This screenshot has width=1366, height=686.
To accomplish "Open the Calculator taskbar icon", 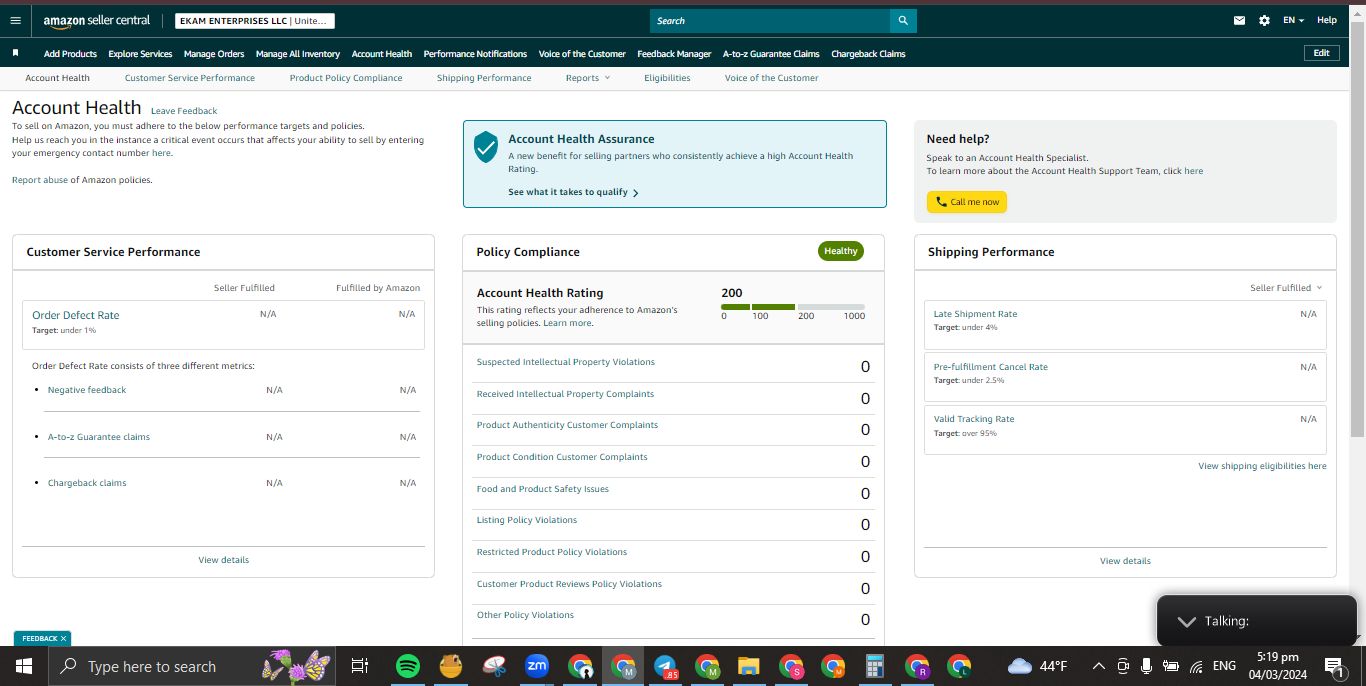I will tap(876, 666).
